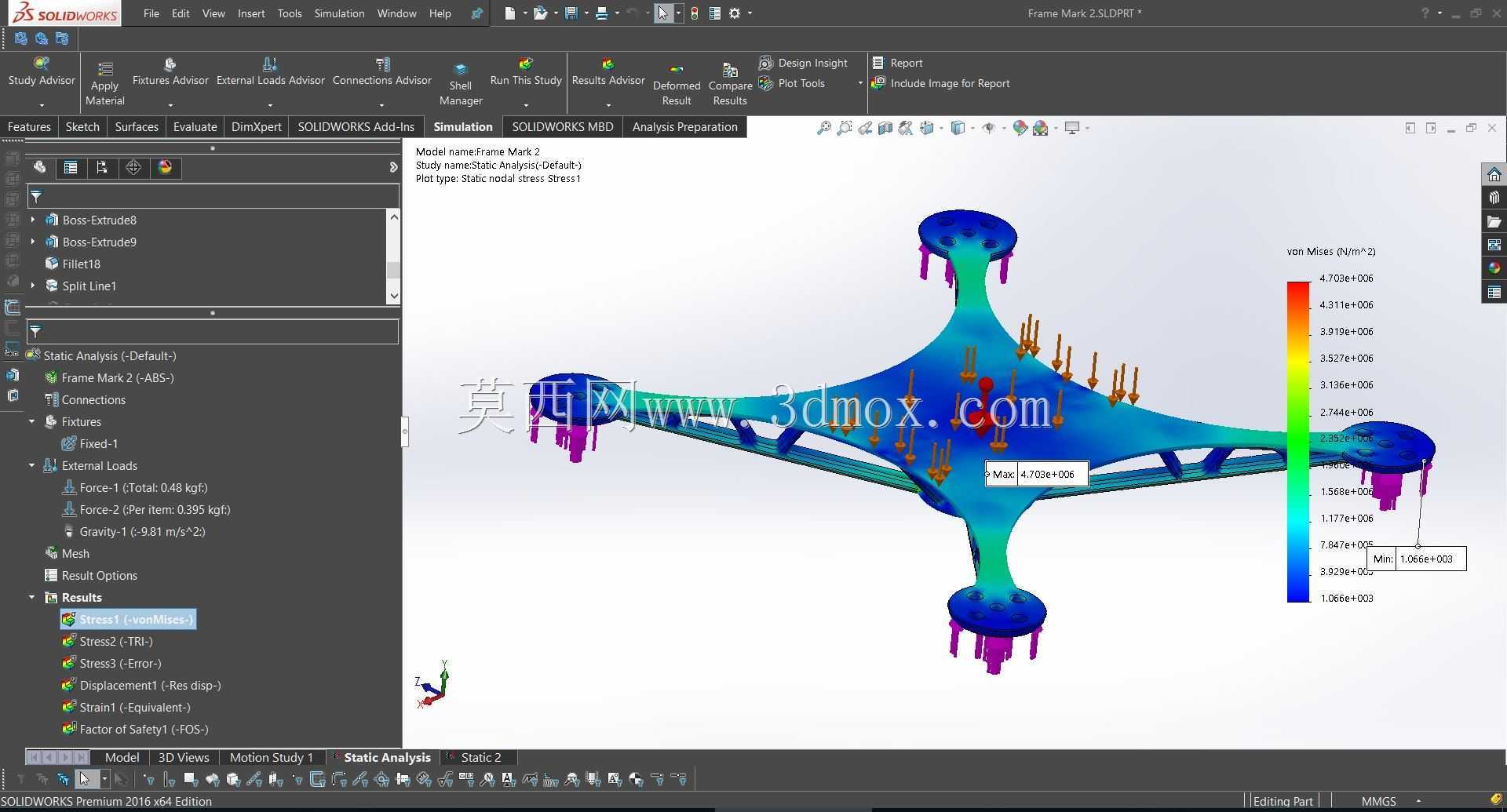1507x812 pixels.
Task: Open the Simulation menu
Action: click(x=339, y=13)
